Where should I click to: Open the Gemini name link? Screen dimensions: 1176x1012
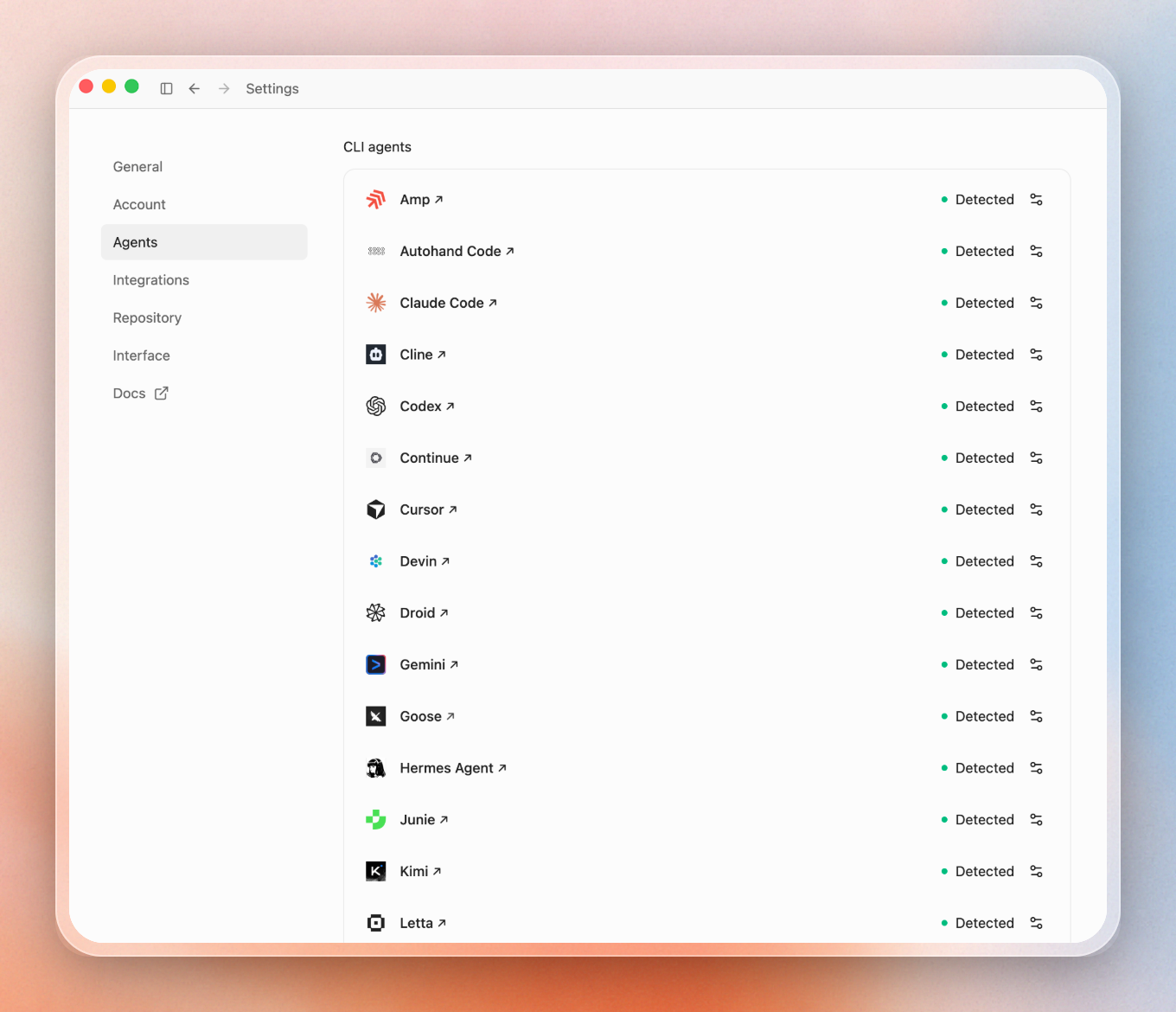[x=430, y=665]
